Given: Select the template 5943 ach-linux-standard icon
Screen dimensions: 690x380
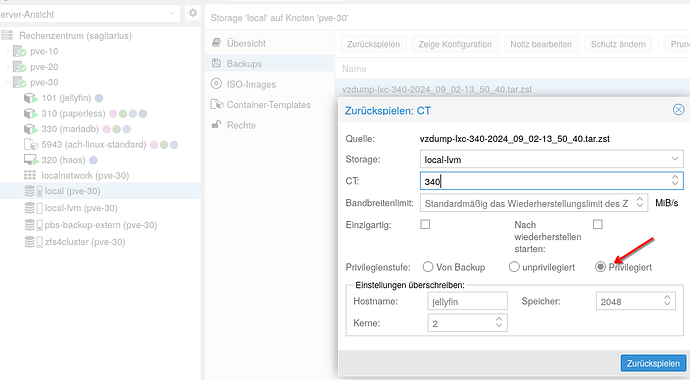Looking at the screenshot, I should point(31,144).
